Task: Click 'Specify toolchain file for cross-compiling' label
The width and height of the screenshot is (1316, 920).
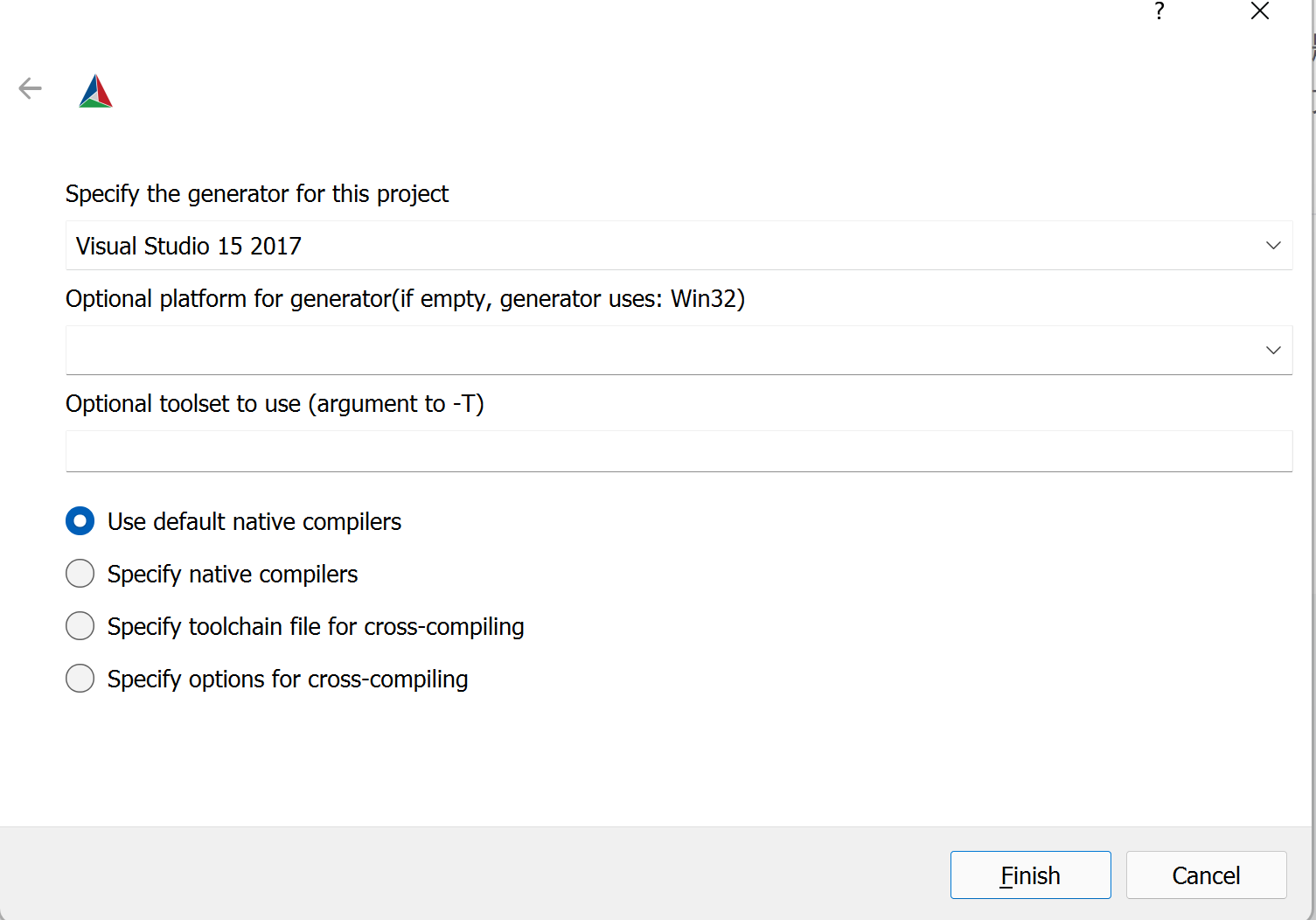Action: [x=316, y=627]
